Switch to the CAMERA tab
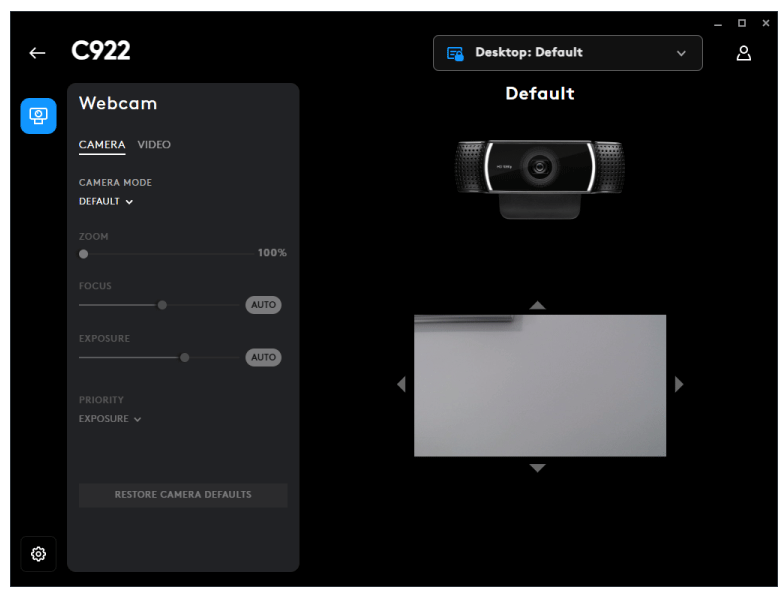The width and height of the screenshot is (784, 592). [x=102, y=144]
